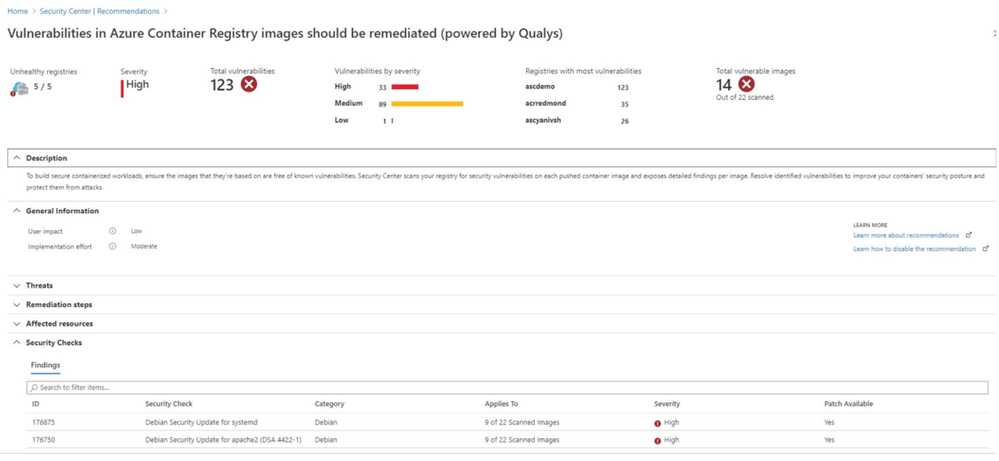The height and width of the screenshot is (461, 999).
Task: Sort by the Security Check column header
Action: point(169,404)
